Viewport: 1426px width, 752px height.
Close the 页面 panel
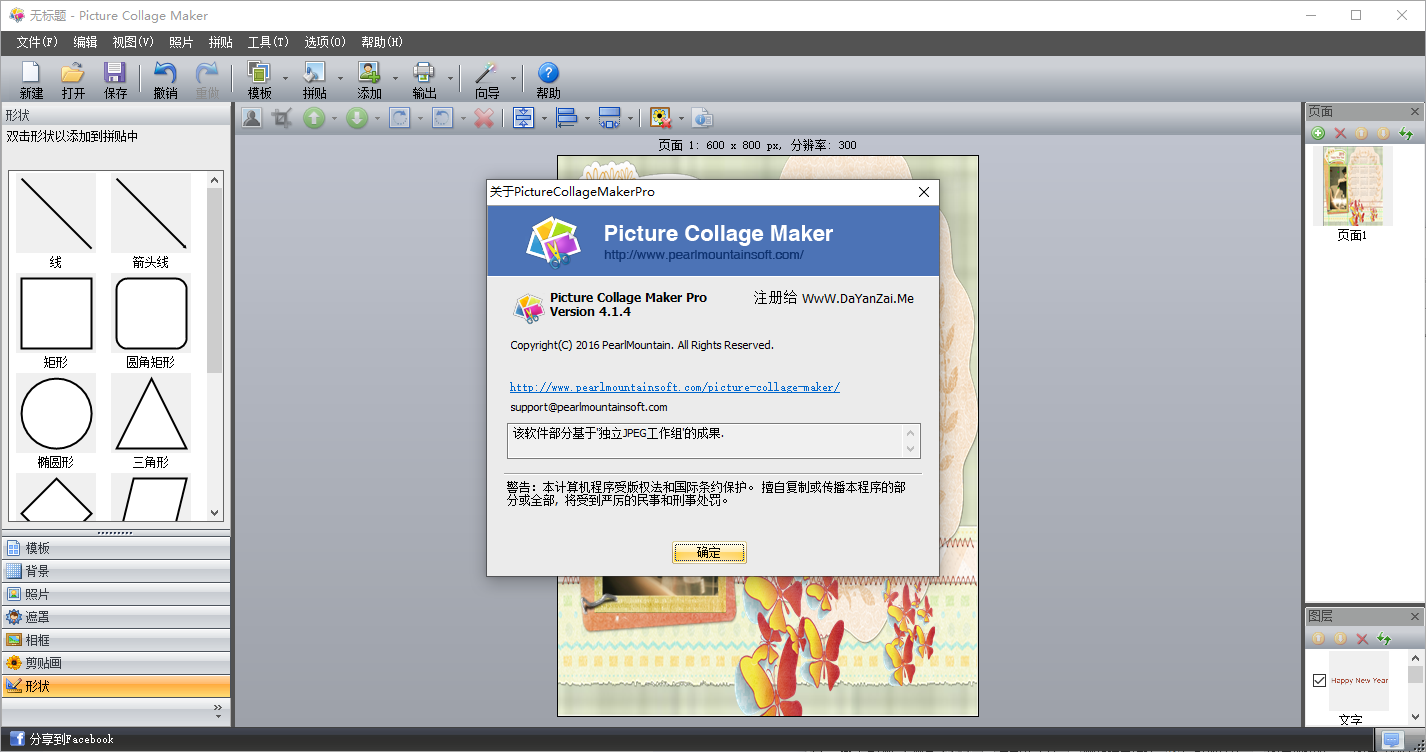click(1415, 112)
